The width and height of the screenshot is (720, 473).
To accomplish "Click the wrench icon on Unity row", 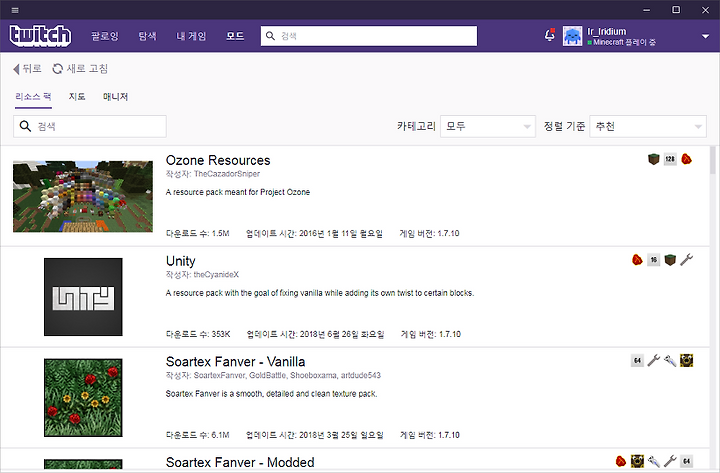I will pos(686,260).
